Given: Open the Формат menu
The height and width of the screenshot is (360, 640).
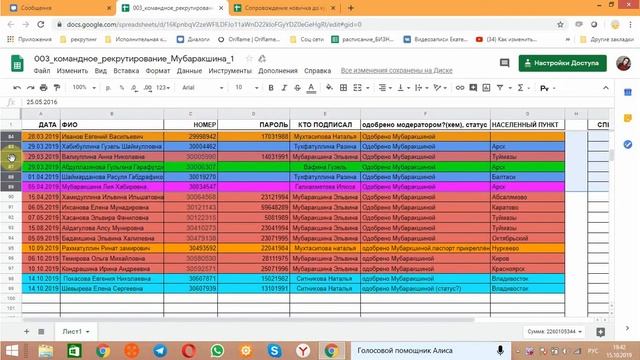Looking at the screenshot, I should click(158, 71).
